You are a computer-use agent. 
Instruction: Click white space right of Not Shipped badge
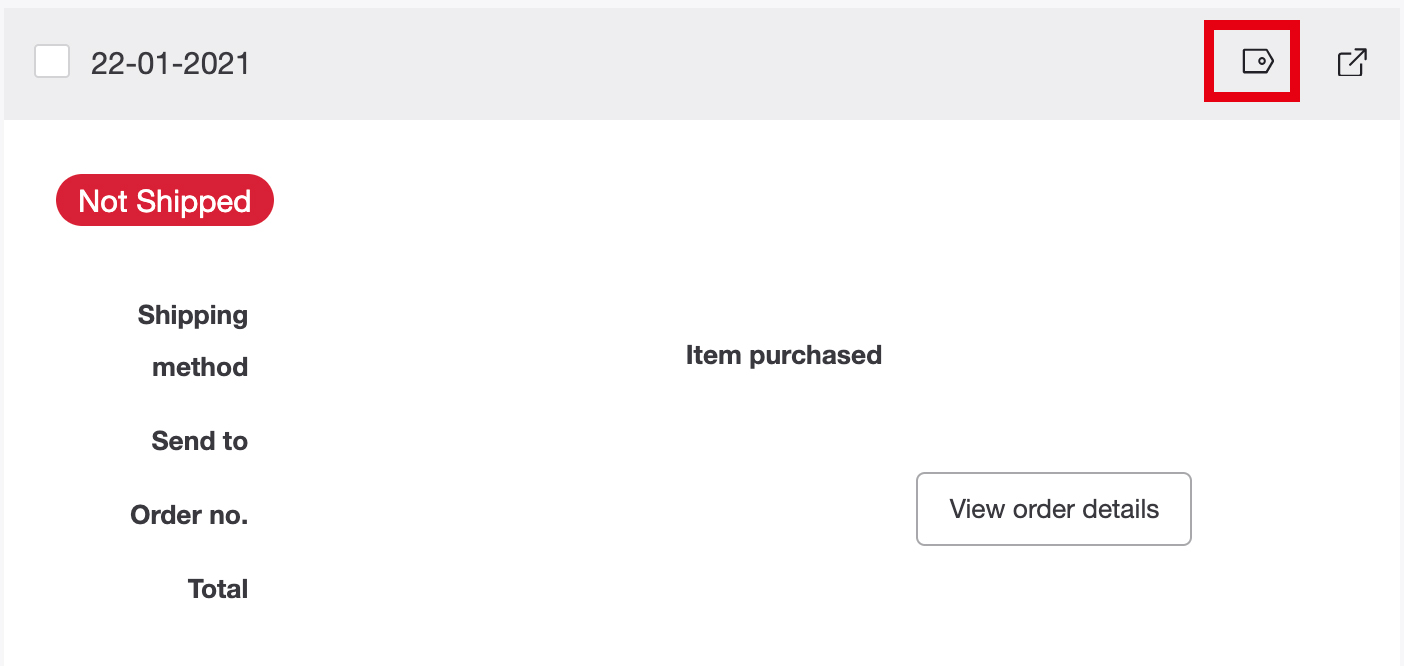(700, 201)
